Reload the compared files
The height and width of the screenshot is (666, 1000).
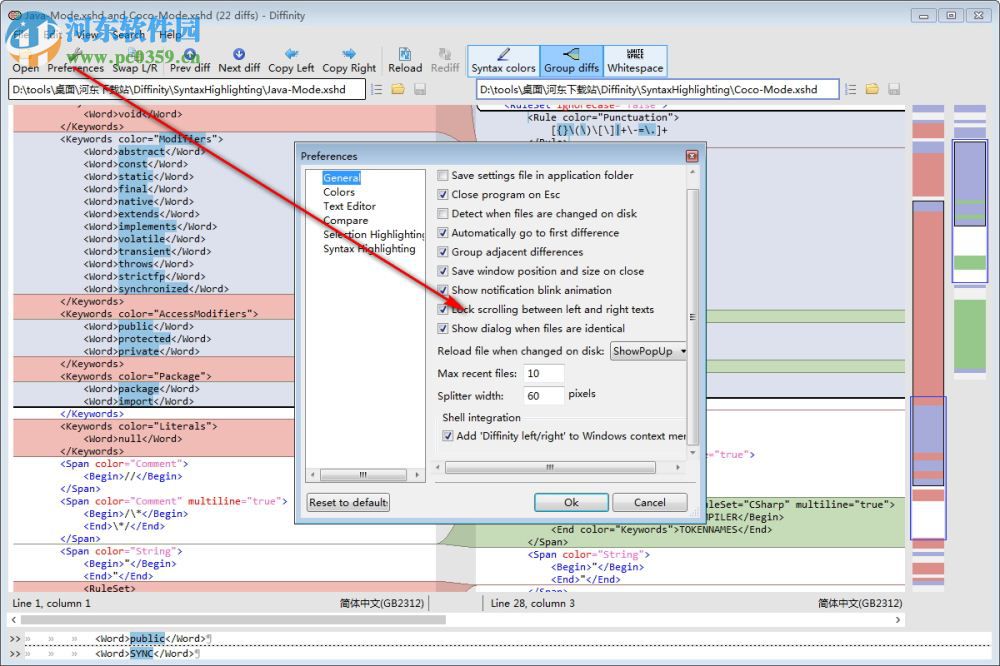pos(405,61)
